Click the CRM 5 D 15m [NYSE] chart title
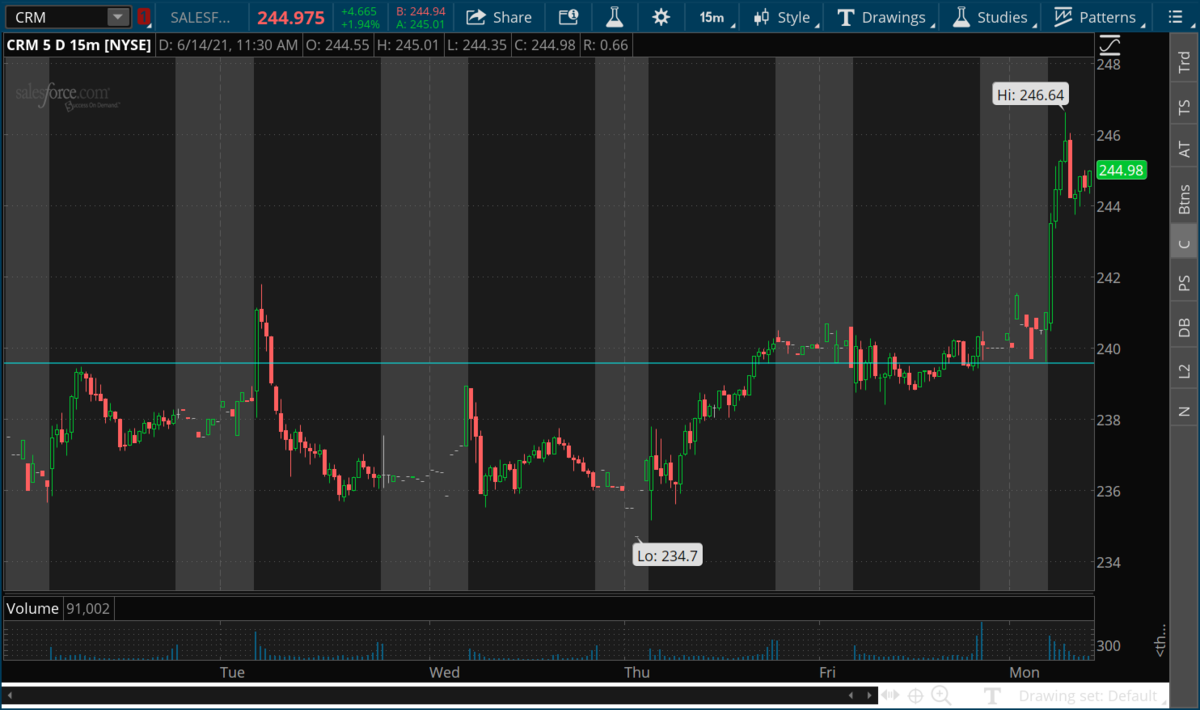 point(80,45)
